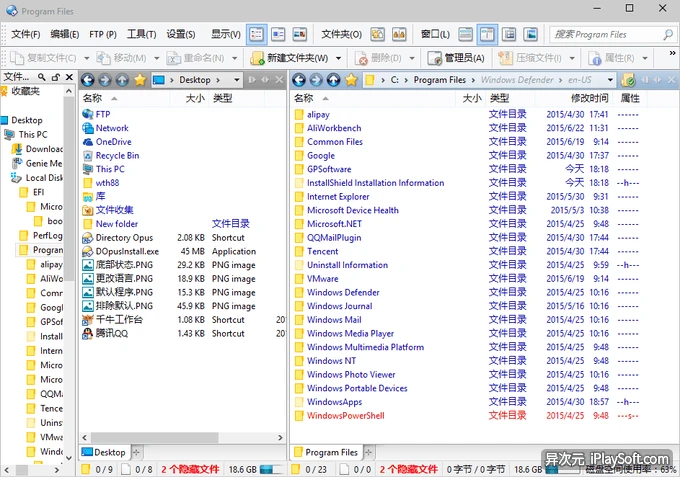Click the 新建文件夹(W) button
This screenshot has width=680, height=477.
coord(289,58)
